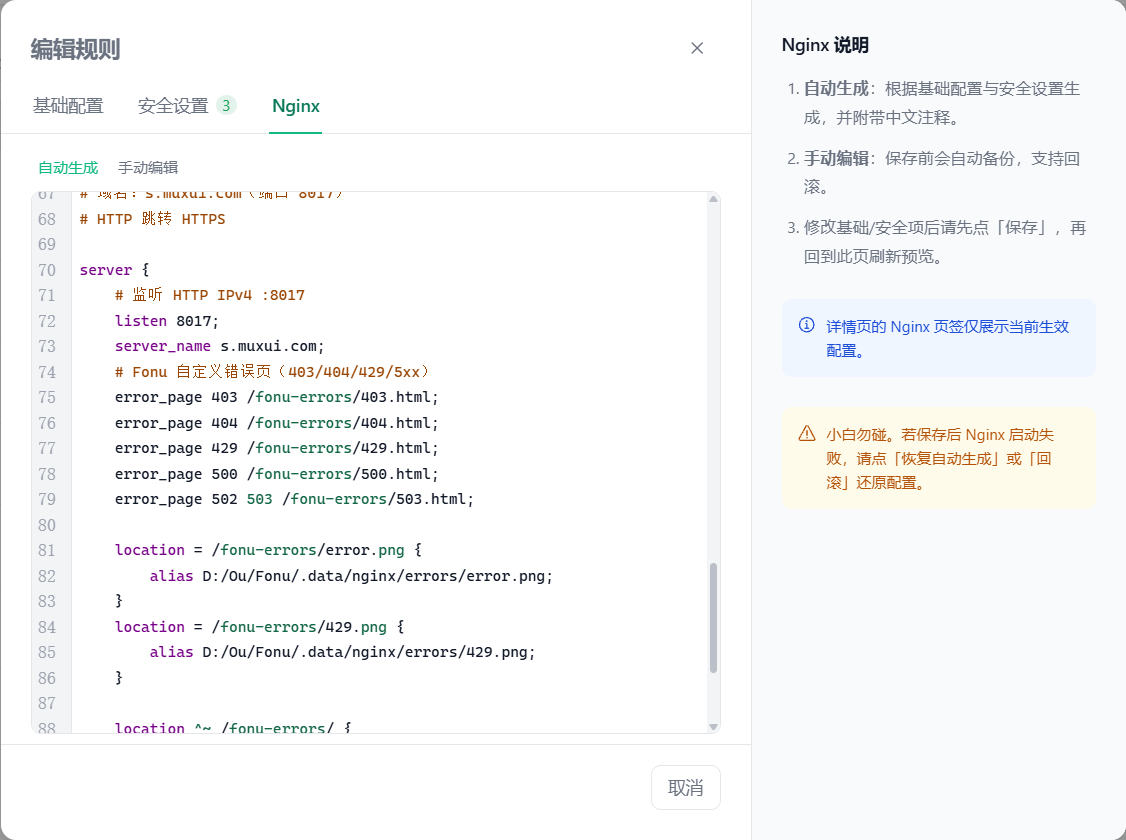The width and height of the screenshot is (1126, 840).
Task: Click the 'server {' code line
Action: (114, 270)
